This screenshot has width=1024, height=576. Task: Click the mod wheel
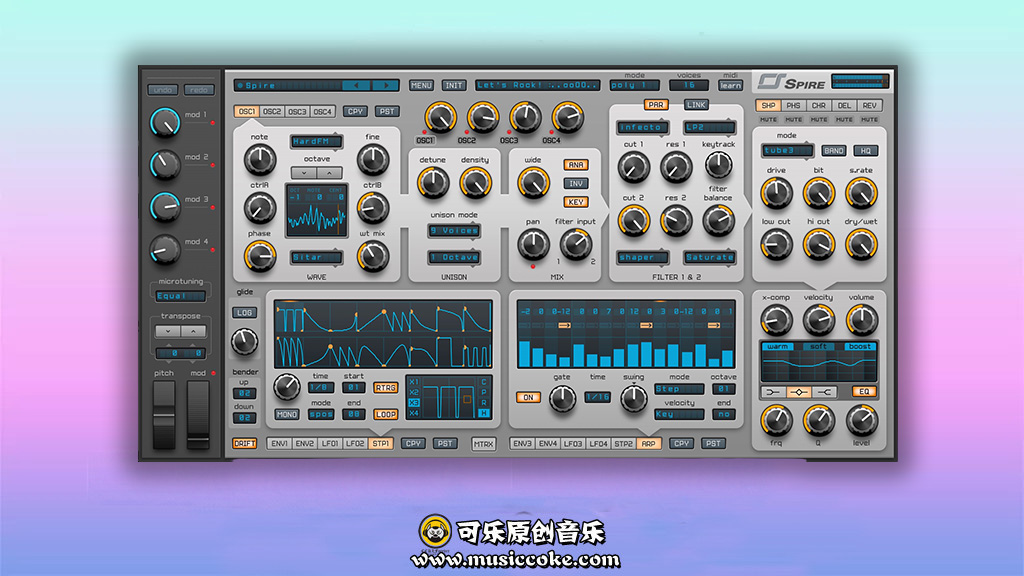coord(198,415)
